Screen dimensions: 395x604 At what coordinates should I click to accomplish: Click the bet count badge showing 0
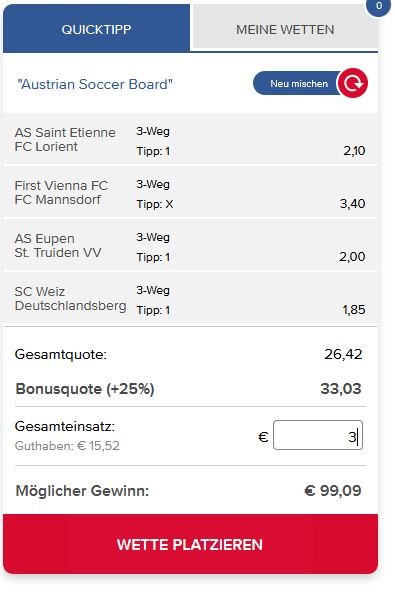point(378,6)
